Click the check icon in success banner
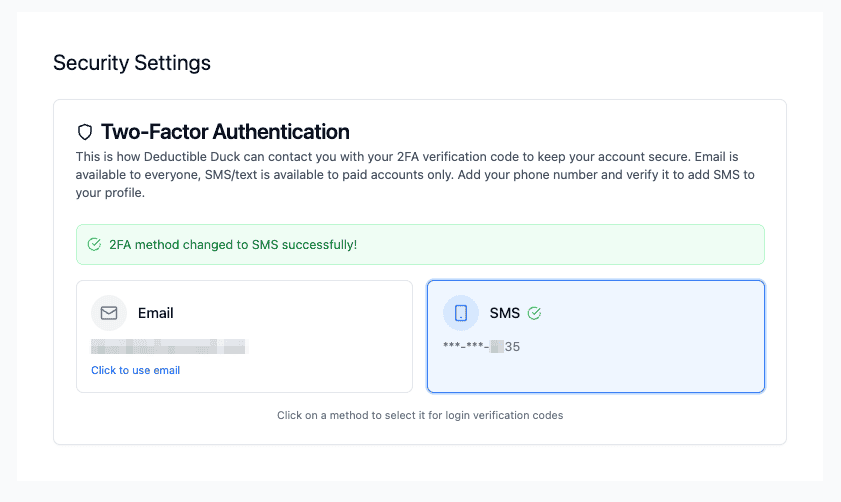The image size is (841, 502). pos(94,244)
